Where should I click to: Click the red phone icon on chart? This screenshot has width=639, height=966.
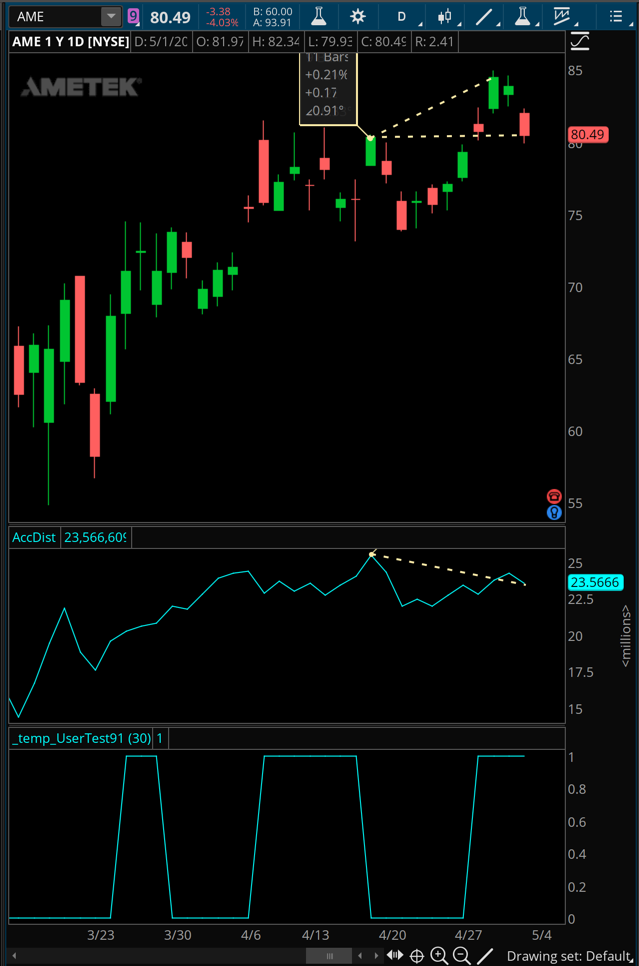554,497
